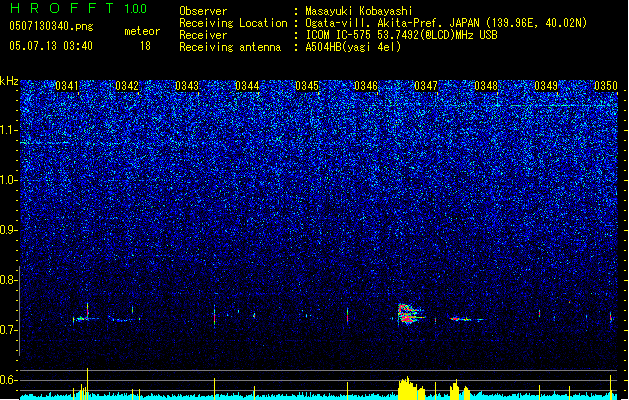
Task: Click the 1.1 frequency axis label
Action: [x=9, y=130]
